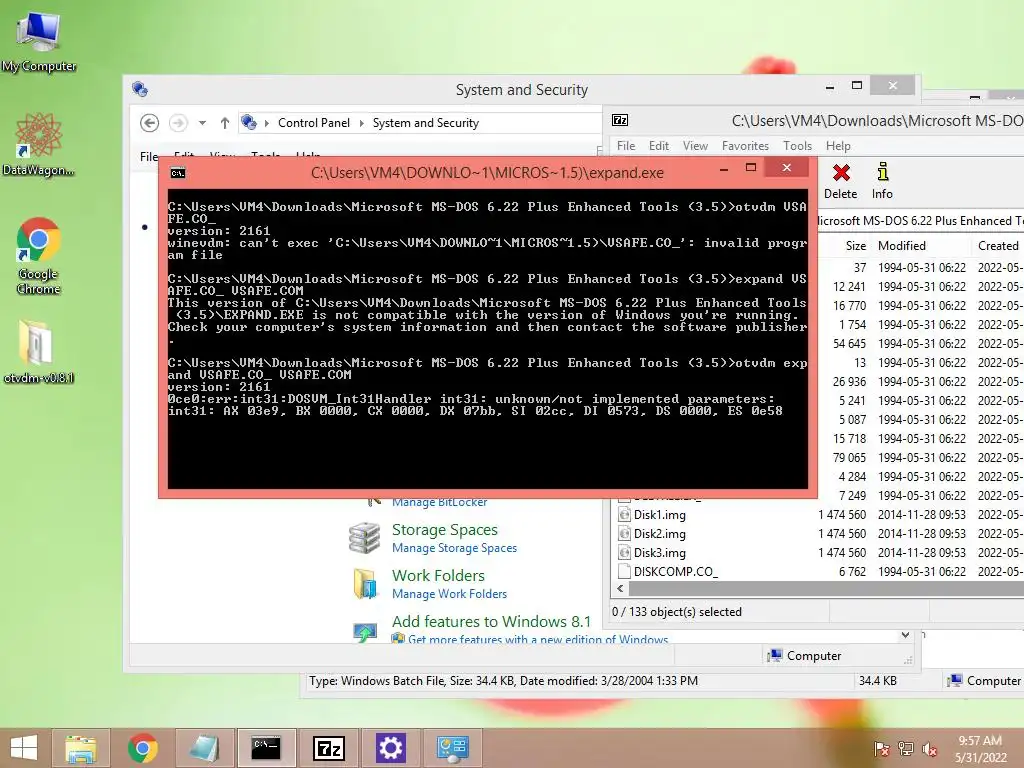Select Disk3.img in 7-Zip list
The height and width of the screenshot is (768, 1024).
point(660,552)
